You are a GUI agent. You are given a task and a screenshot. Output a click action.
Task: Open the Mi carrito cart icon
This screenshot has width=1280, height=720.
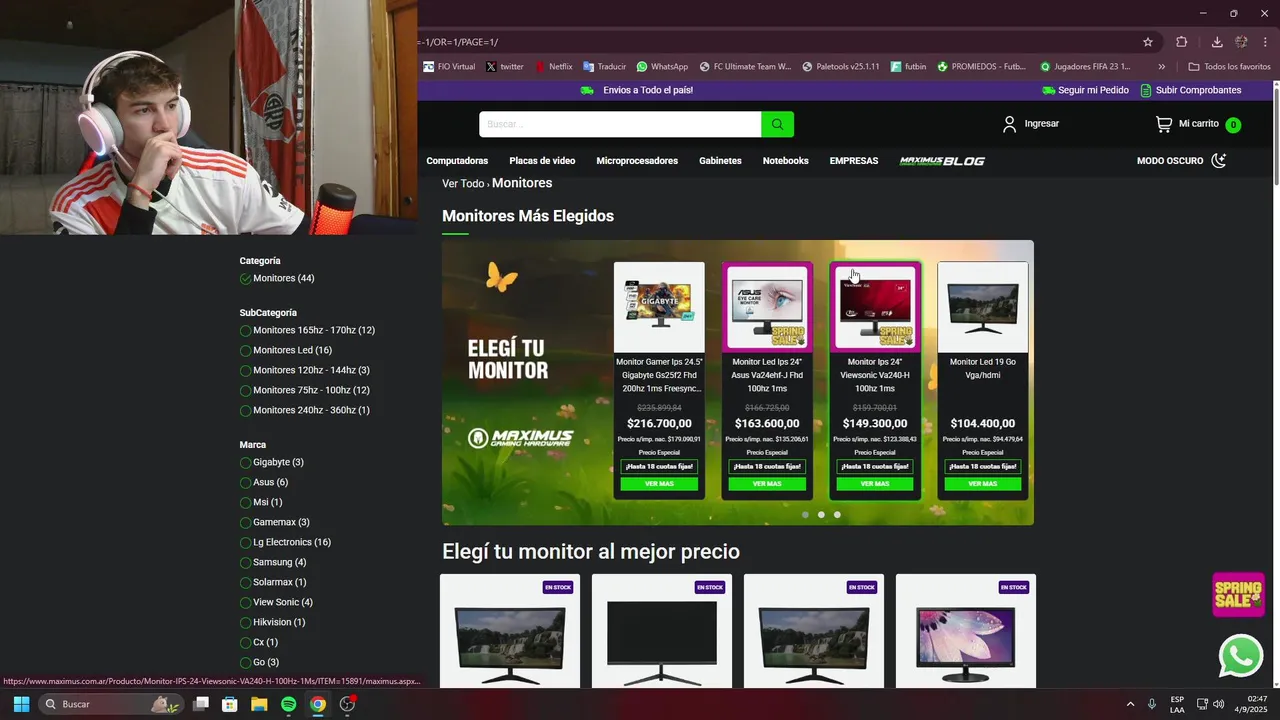click(x=1163, y=124)
